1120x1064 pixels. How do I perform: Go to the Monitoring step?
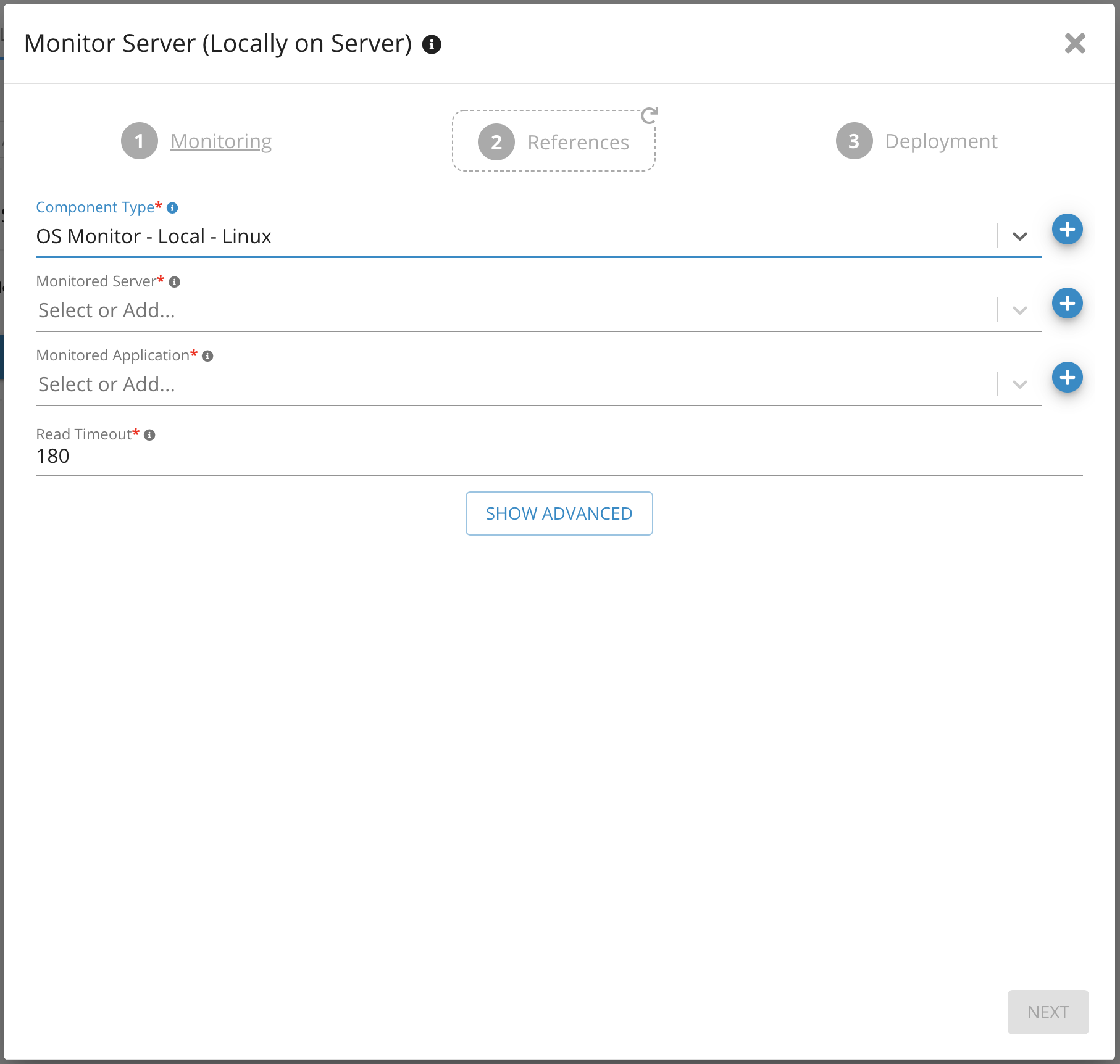tap(220, 141)
